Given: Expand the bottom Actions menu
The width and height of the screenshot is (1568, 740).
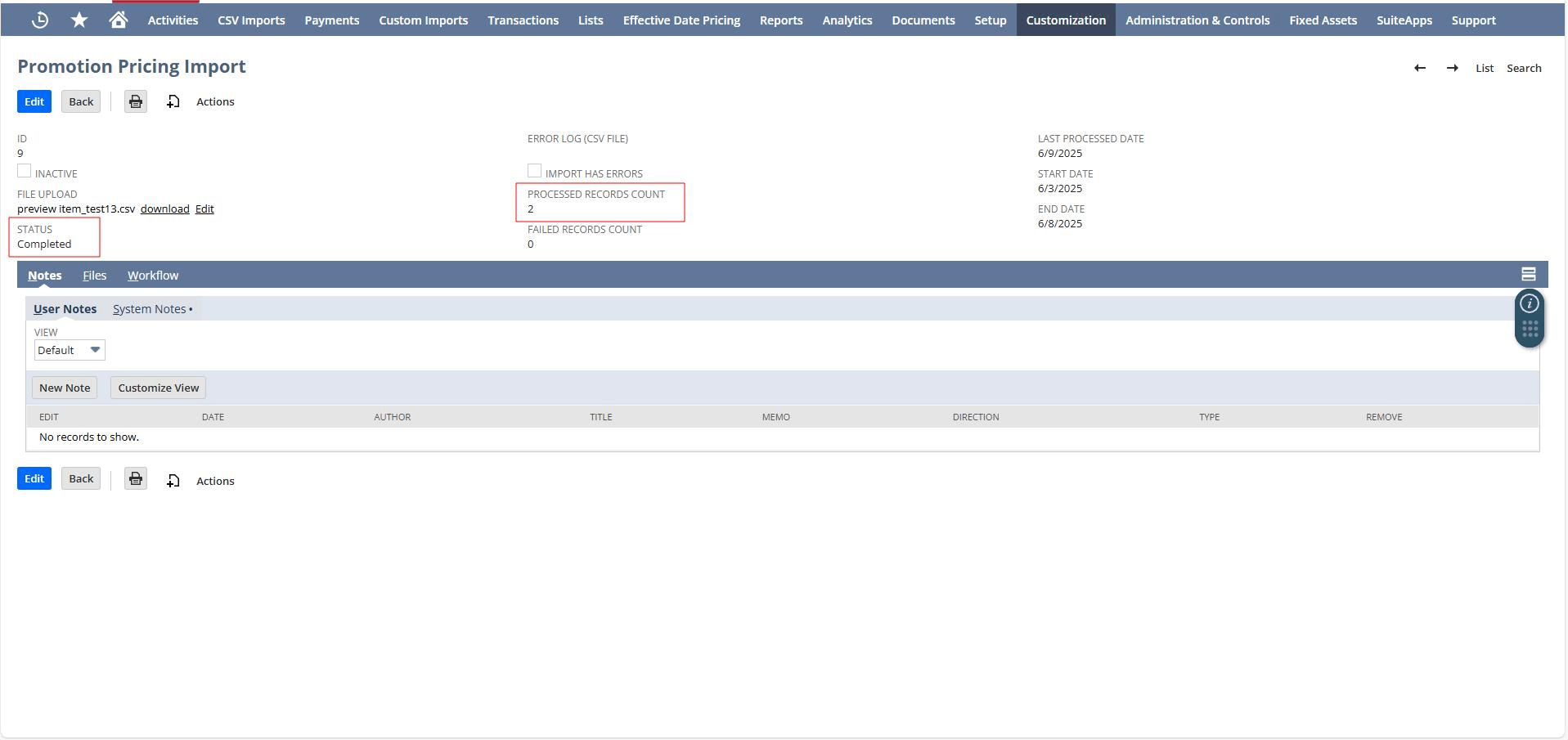Looking at the screenshot, I should point(215,481).
